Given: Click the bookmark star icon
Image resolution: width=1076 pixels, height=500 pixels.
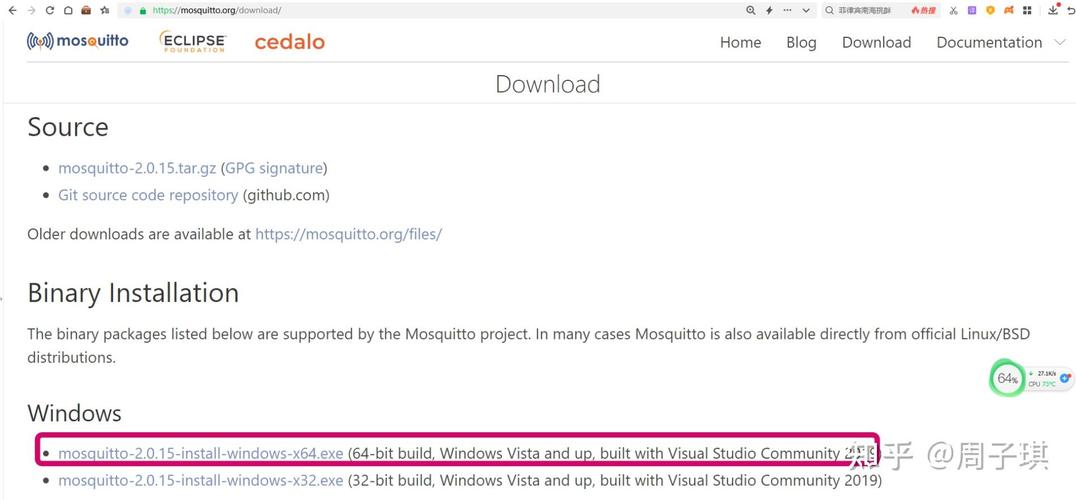Looking at the screenshot, I should click(105, 10).
